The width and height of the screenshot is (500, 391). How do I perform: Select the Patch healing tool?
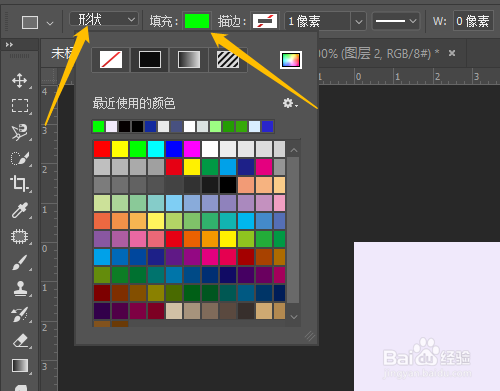(20, 237)
